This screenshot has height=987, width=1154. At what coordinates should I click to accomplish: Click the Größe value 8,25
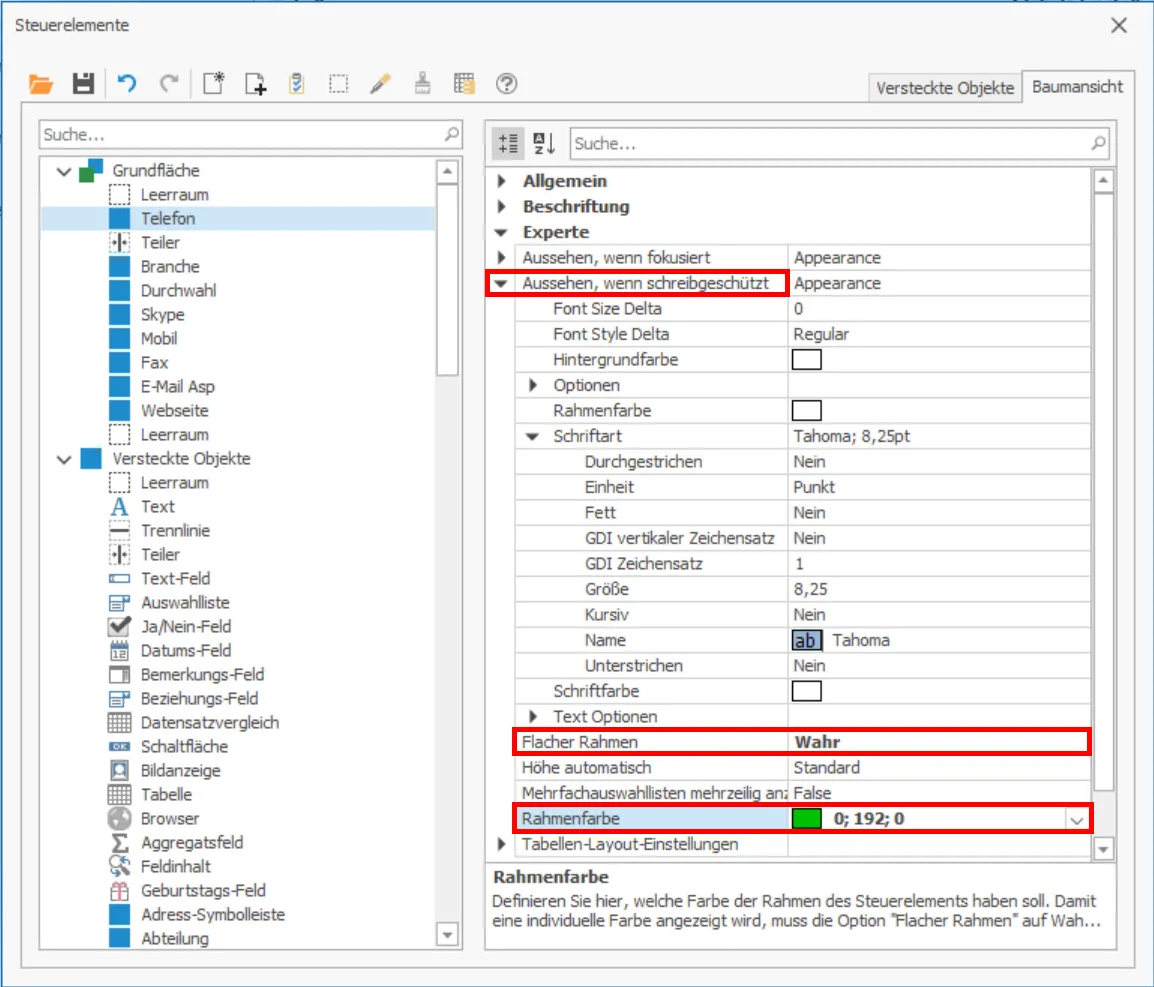810,590
